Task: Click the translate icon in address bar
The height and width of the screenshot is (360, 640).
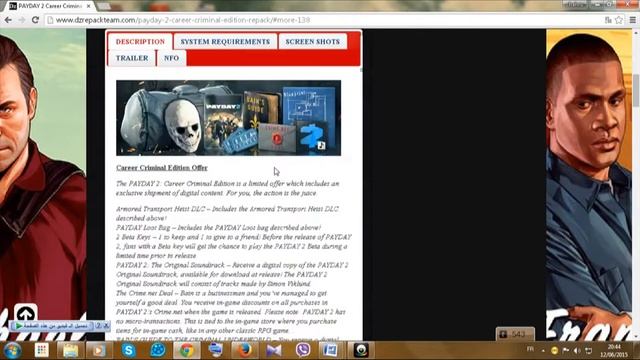Action: (608, 20)
